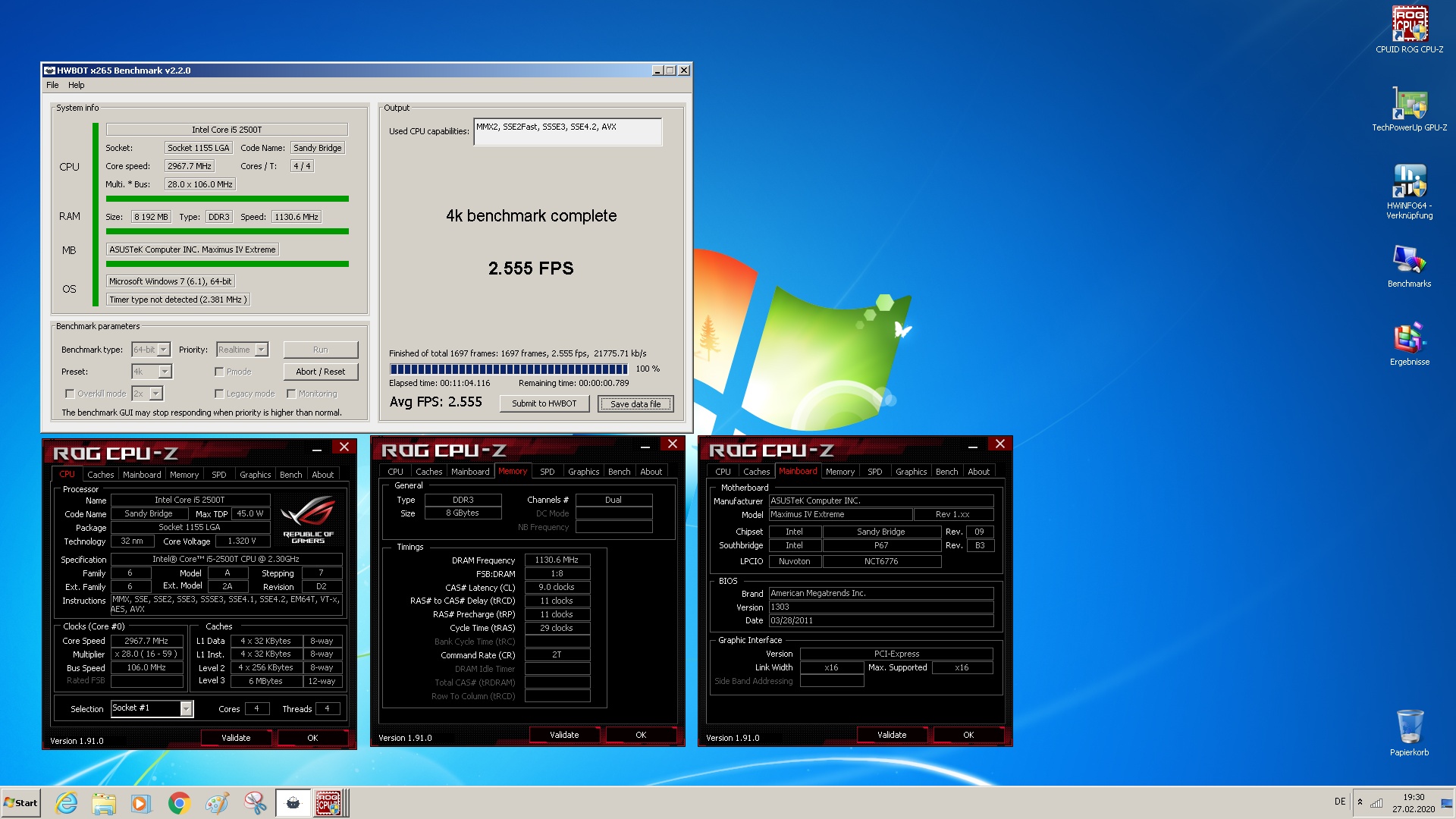The width and height of the screenshot is (1456, 819).
Task: Switch to Caches tab in CPU window
Action: pyautogui.click(x=100, y=475)
